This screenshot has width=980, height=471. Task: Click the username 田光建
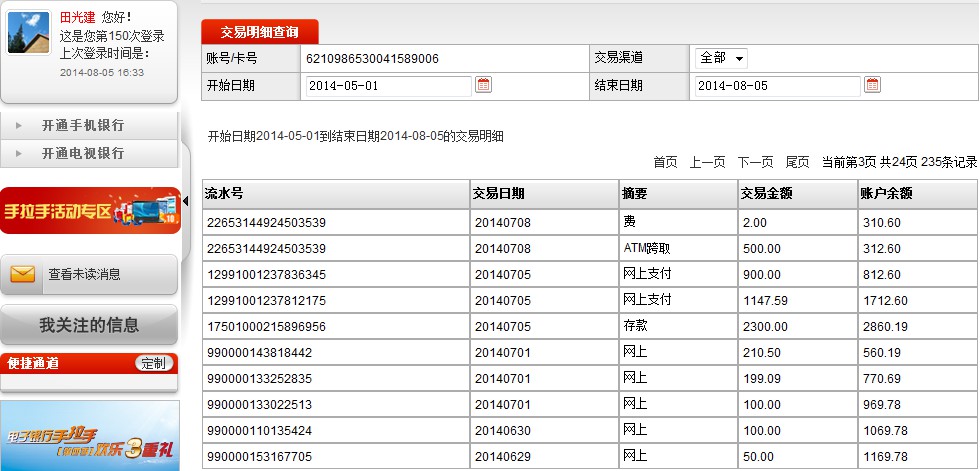[78, 17]
